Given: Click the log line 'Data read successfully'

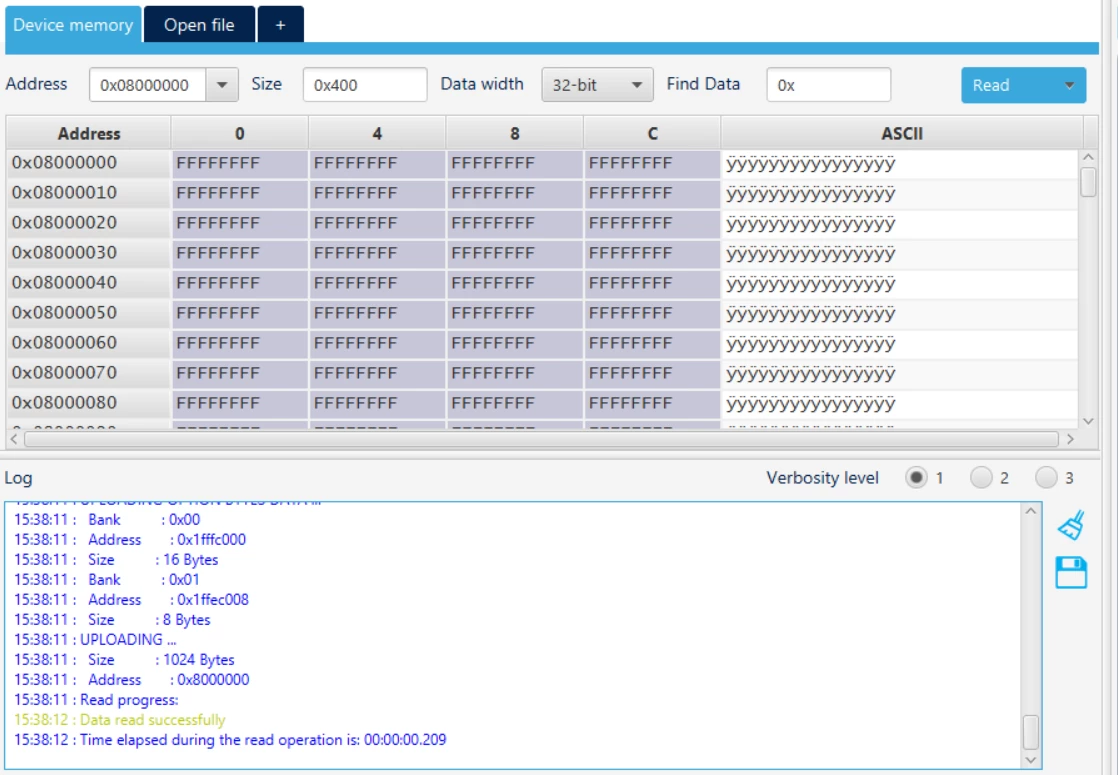Looking at the screenshot, I should click(x=120, y=720).
